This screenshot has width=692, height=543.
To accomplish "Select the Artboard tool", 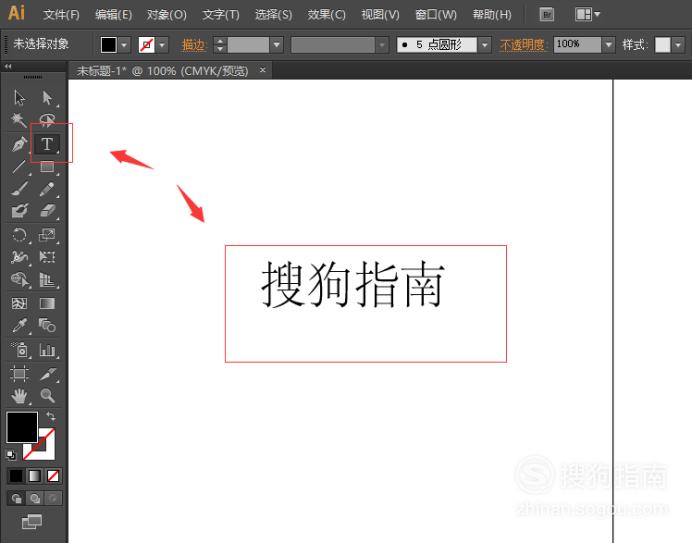I will [x=19, y=374].
